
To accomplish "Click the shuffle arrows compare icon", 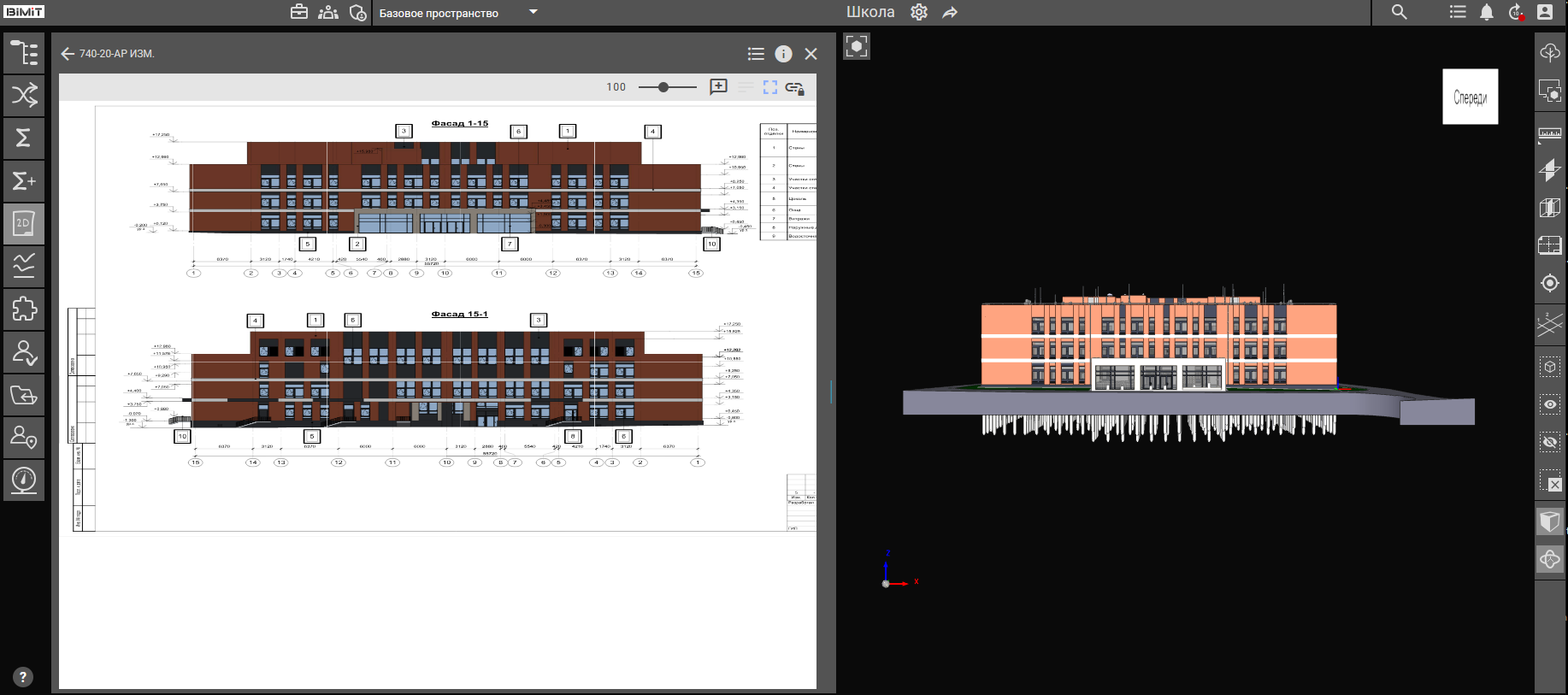I will 24,95.
